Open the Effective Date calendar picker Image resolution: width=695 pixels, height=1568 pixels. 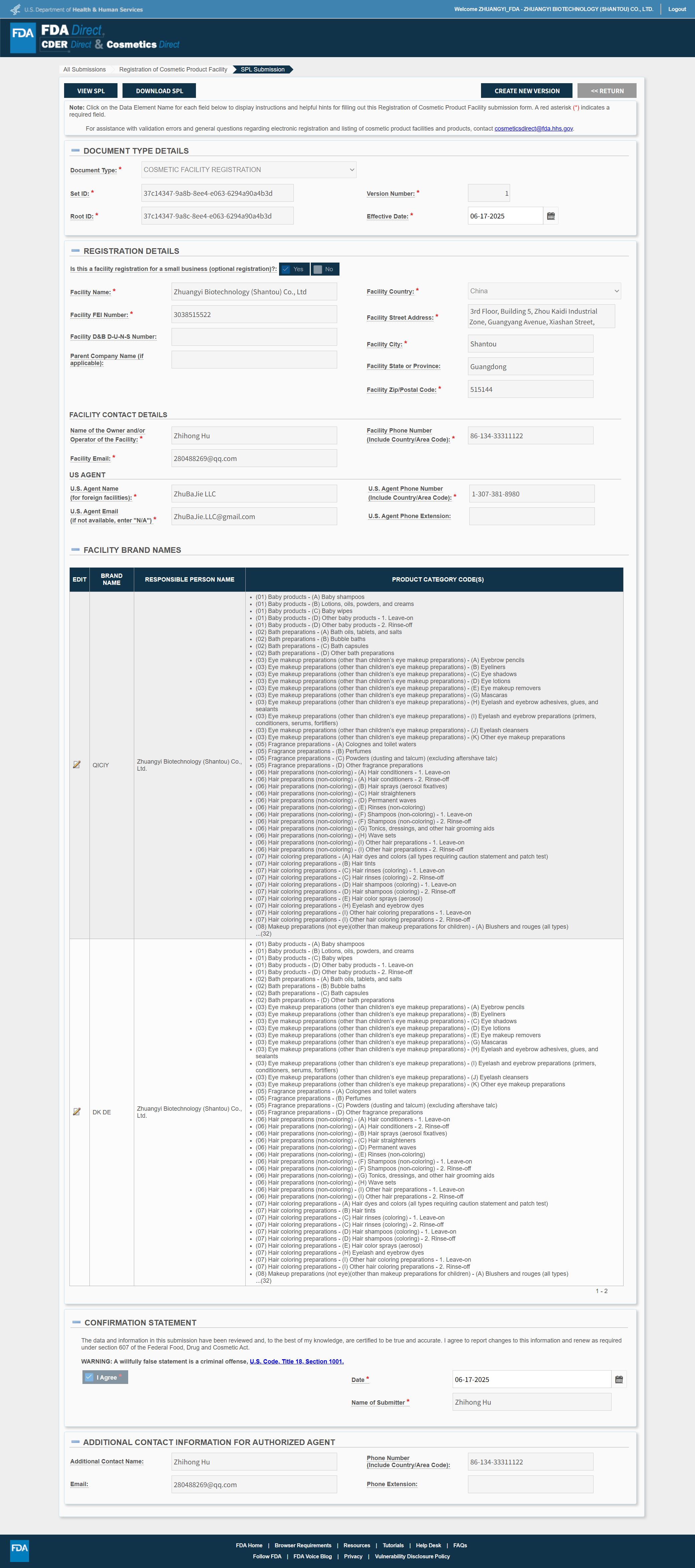coord(551,216)
